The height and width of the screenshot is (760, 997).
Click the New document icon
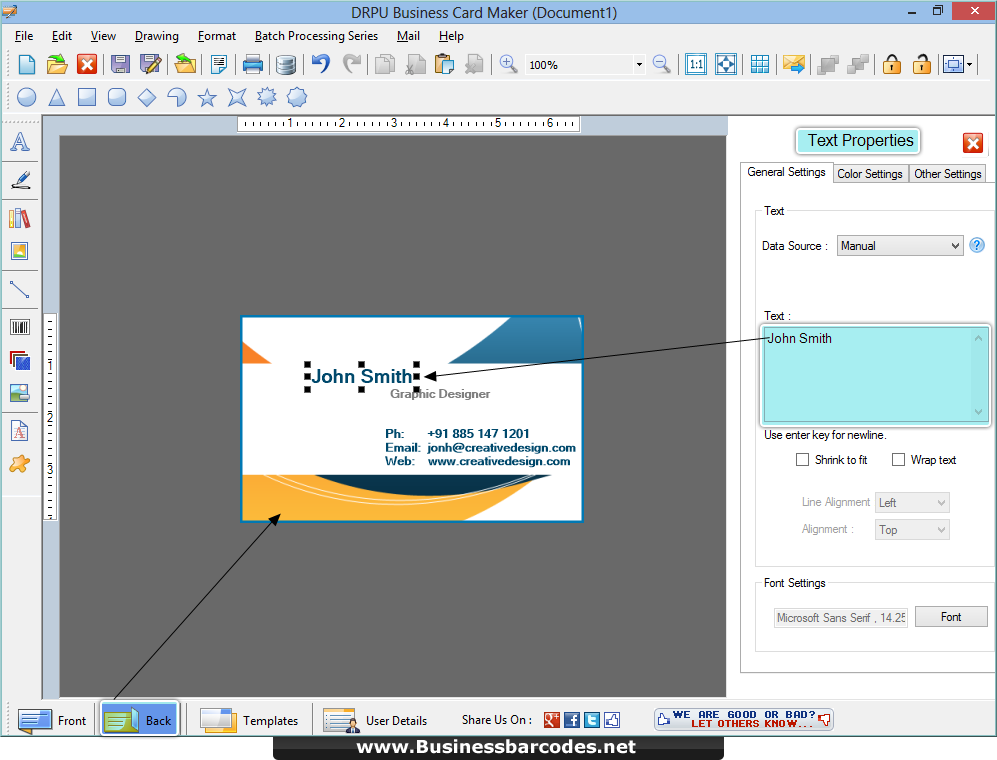[x=27, y=64]
